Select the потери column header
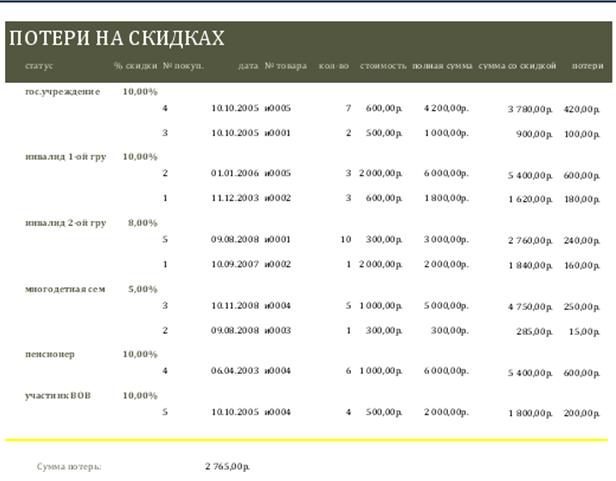The height and width of the screenshot is (481, 616). point(587,66)
